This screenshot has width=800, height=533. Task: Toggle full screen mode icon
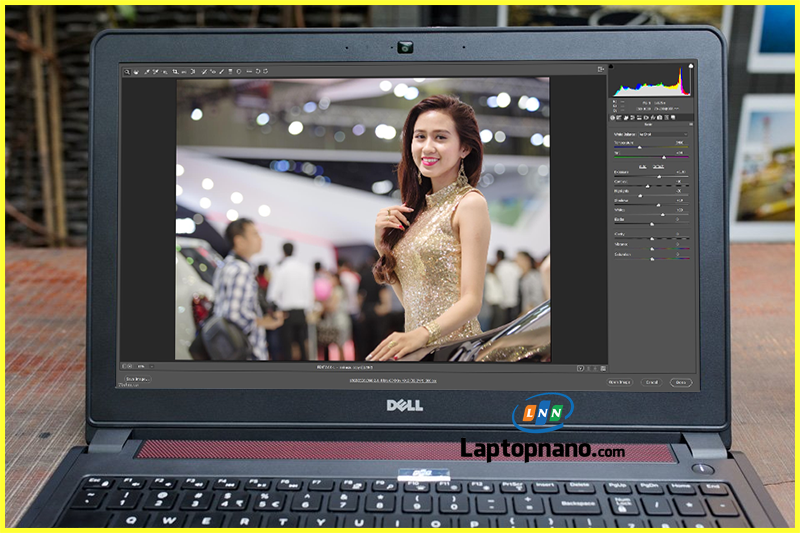[x=601, y=69]
